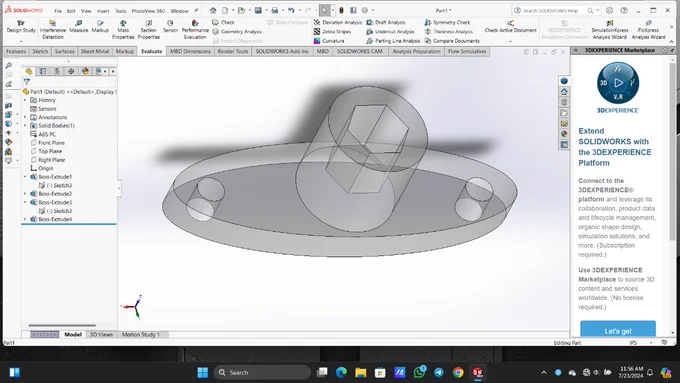Viewport: 680px width, 383px height.
Task: Open the Design Study dropdown arrow
Action: pyautogui.click(x=21, y=41)
